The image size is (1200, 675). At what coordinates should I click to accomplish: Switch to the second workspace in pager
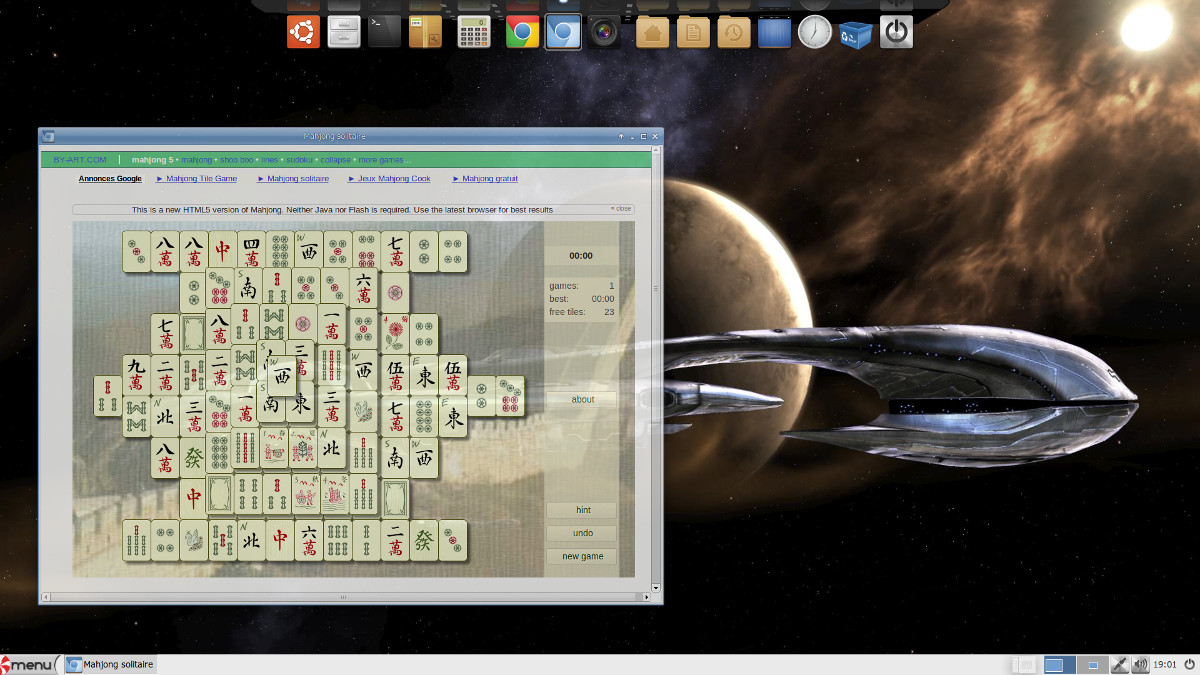coord(1093,664)
